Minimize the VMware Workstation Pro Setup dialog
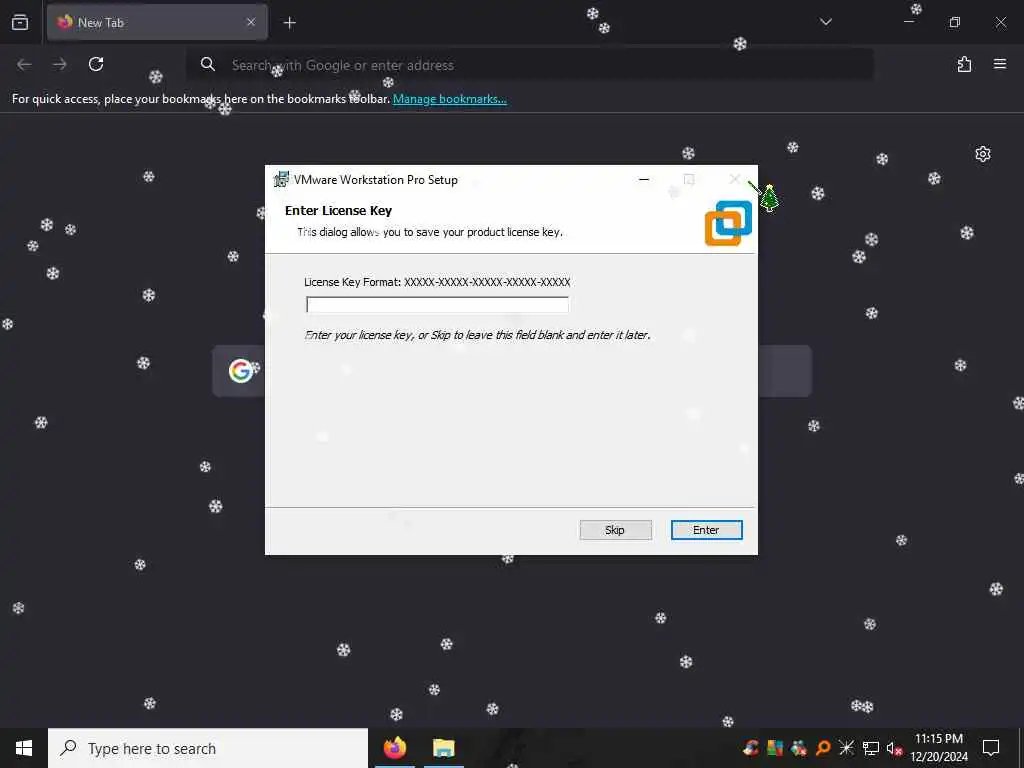 coord(644,180)
